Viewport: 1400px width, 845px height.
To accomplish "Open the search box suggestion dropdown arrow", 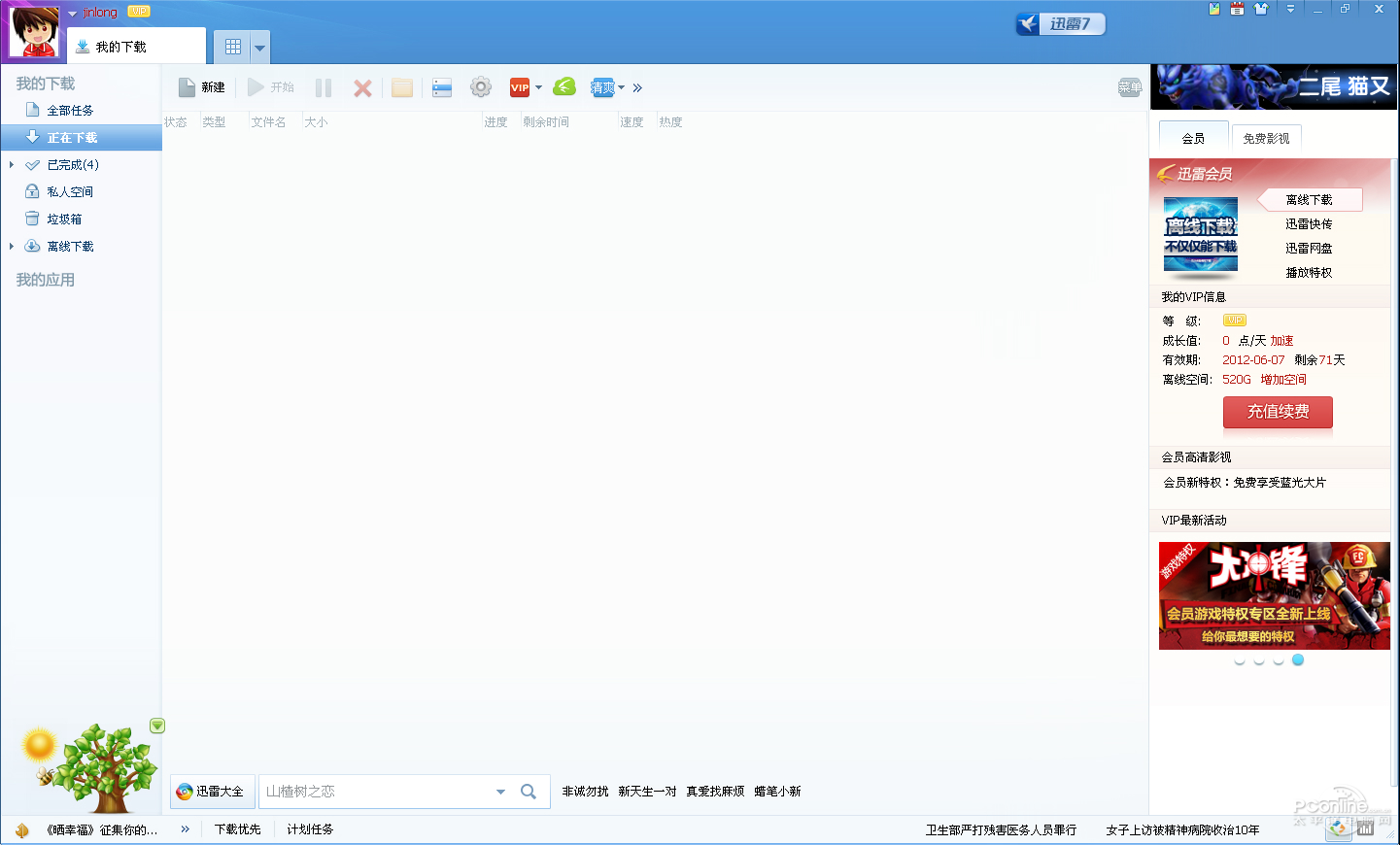I will [x=500, y=792].
